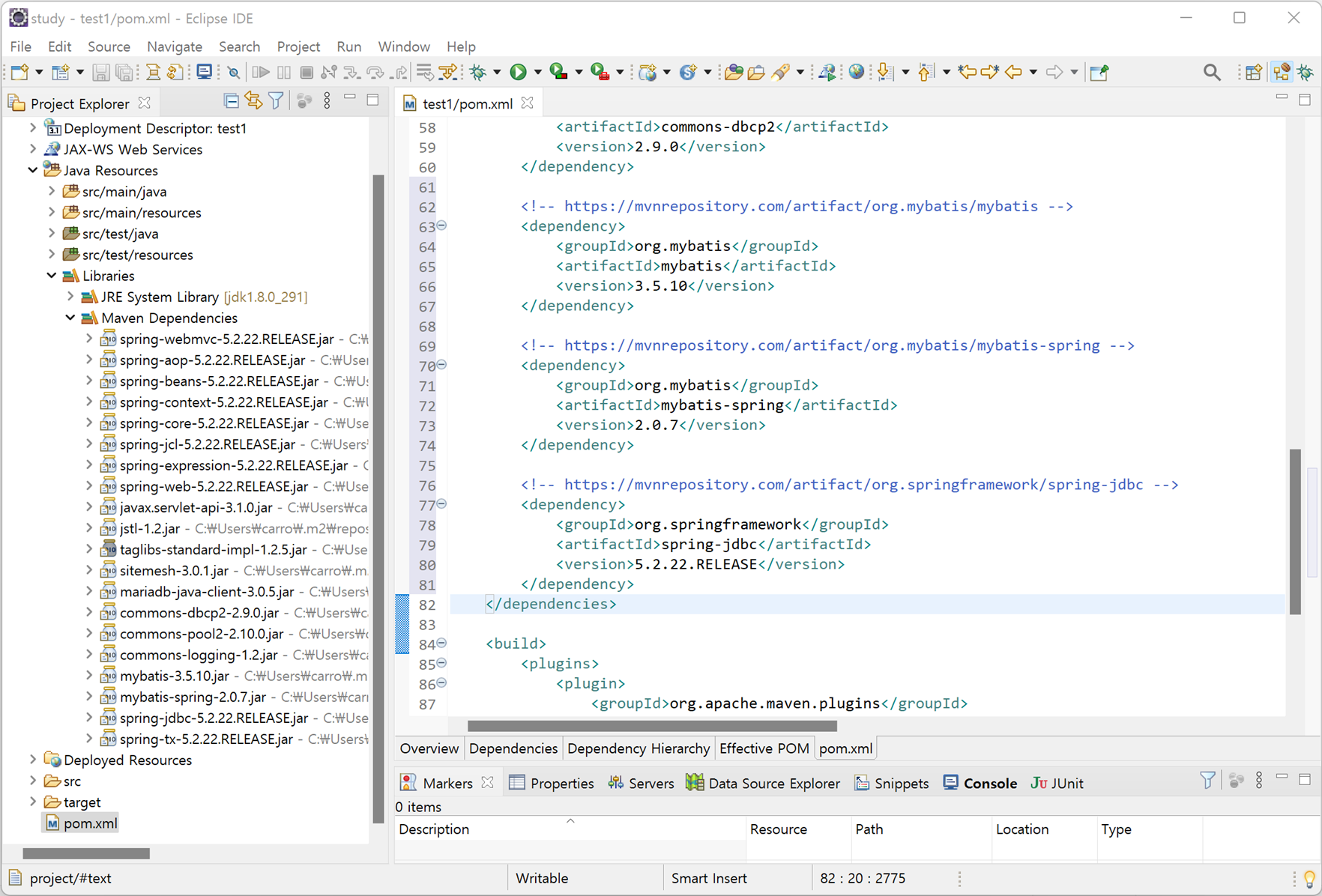Switch to the Debug perspective icon
This screenshot has width=1322, height=896.
coord(1306,72)
